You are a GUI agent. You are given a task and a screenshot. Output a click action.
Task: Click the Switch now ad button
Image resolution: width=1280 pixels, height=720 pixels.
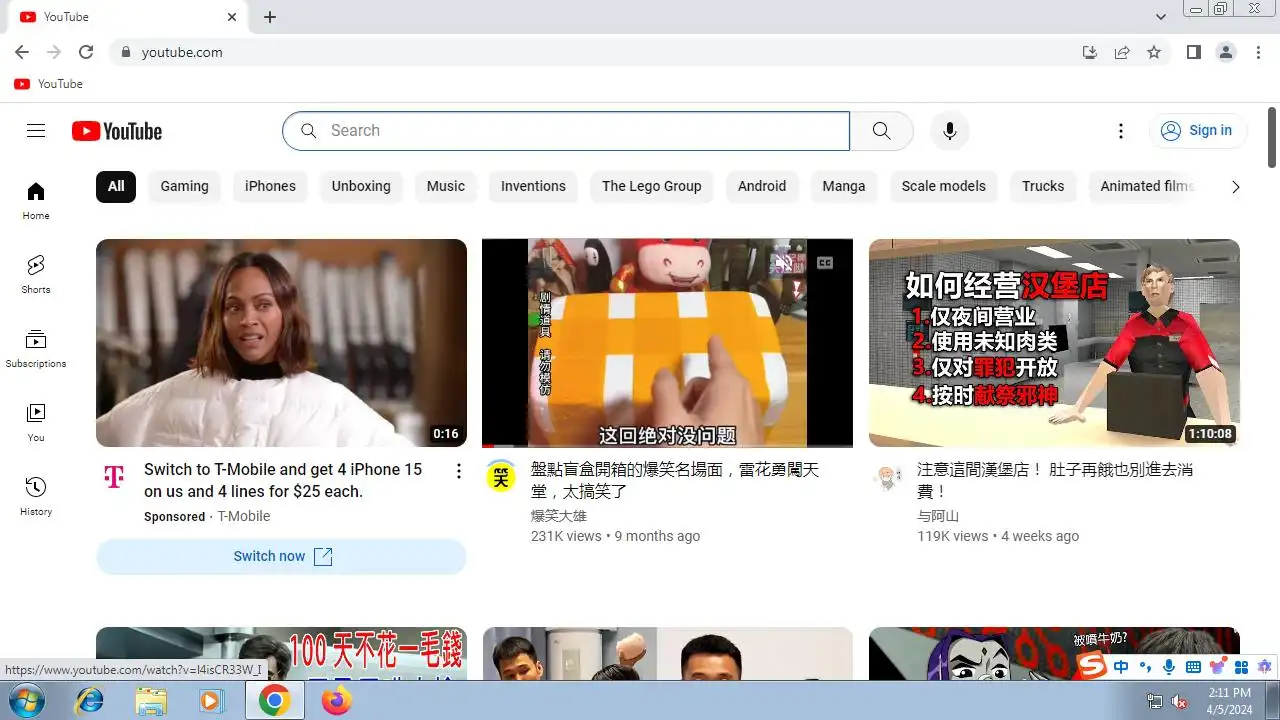(281, 556)
